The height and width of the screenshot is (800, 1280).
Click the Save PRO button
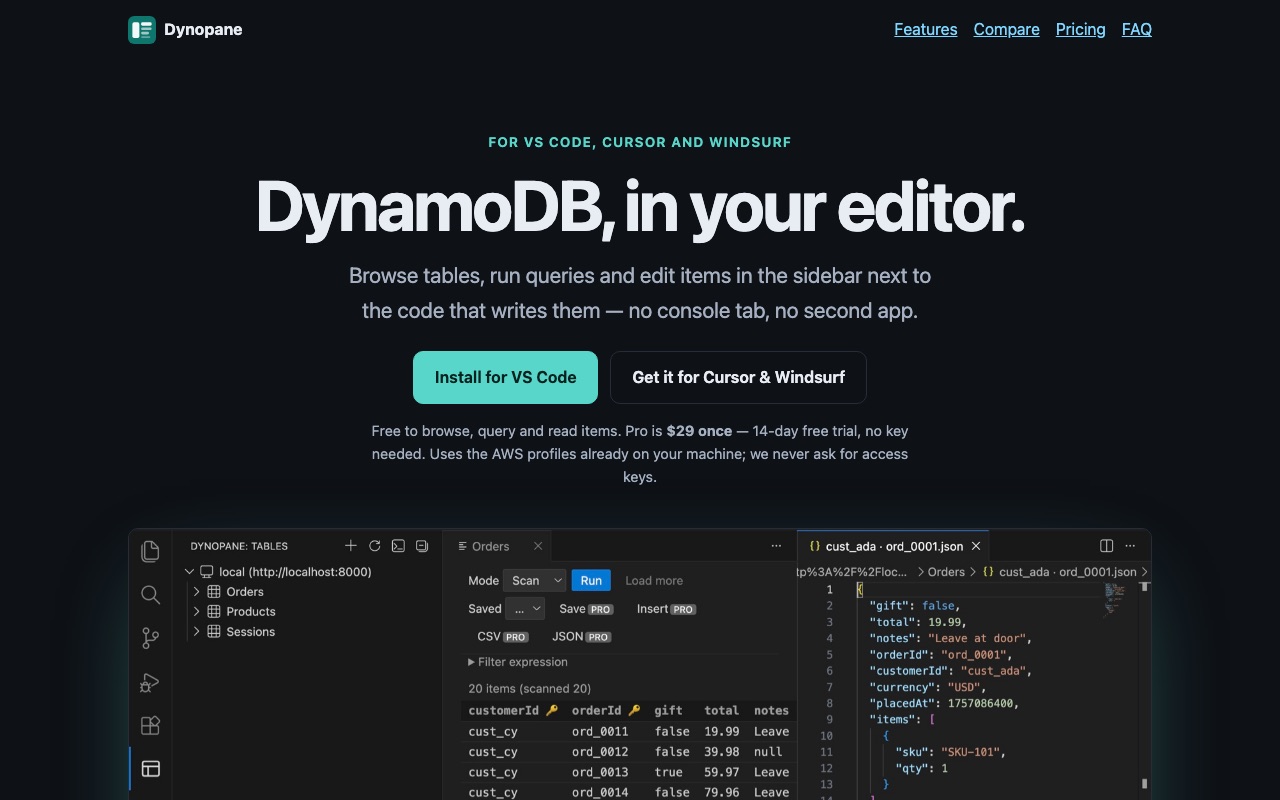coord(586,609)
